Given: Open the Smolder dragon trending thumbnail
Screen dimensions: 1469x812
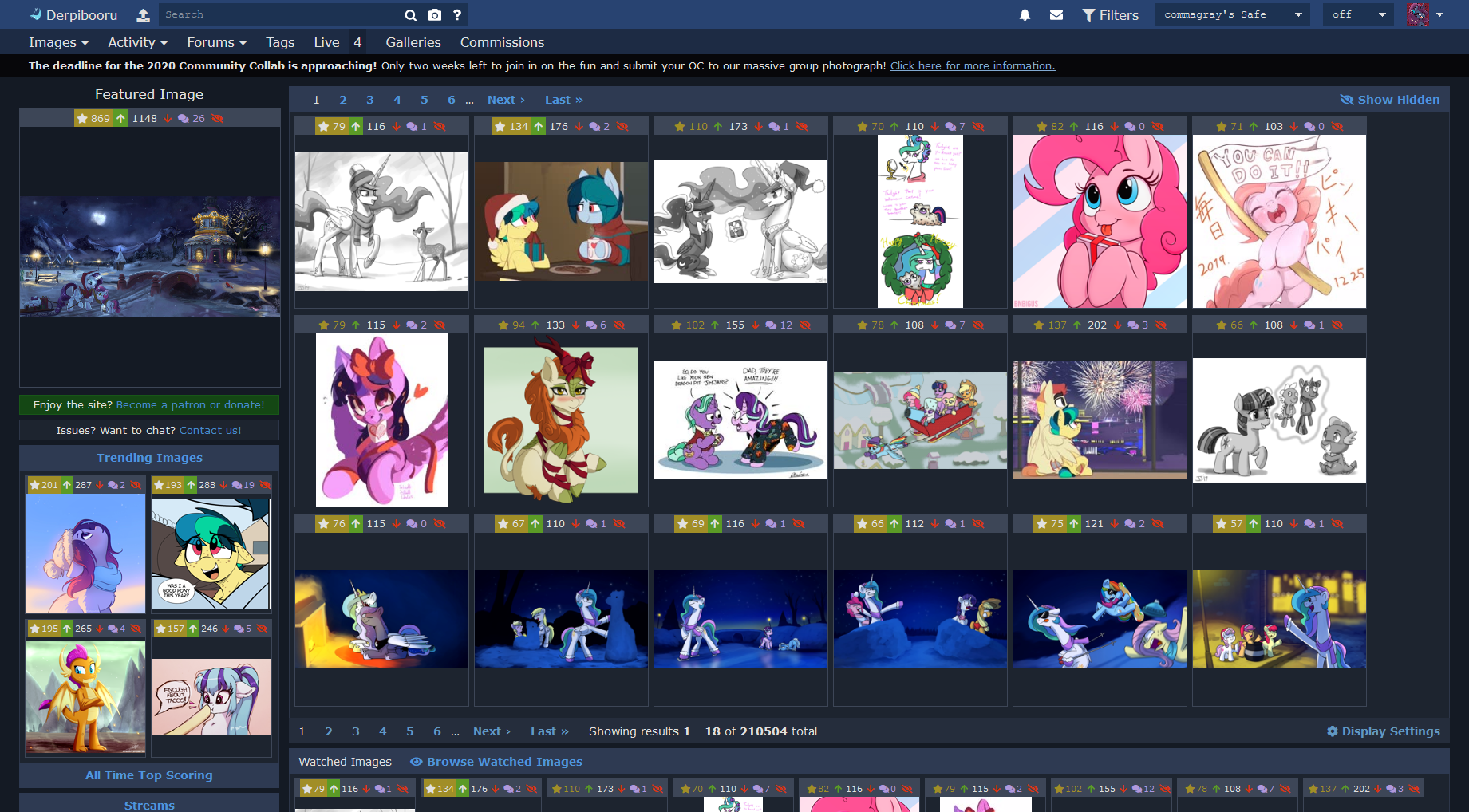Looking at the screenshot, I should pyautogui.click(x=85, y=697).
